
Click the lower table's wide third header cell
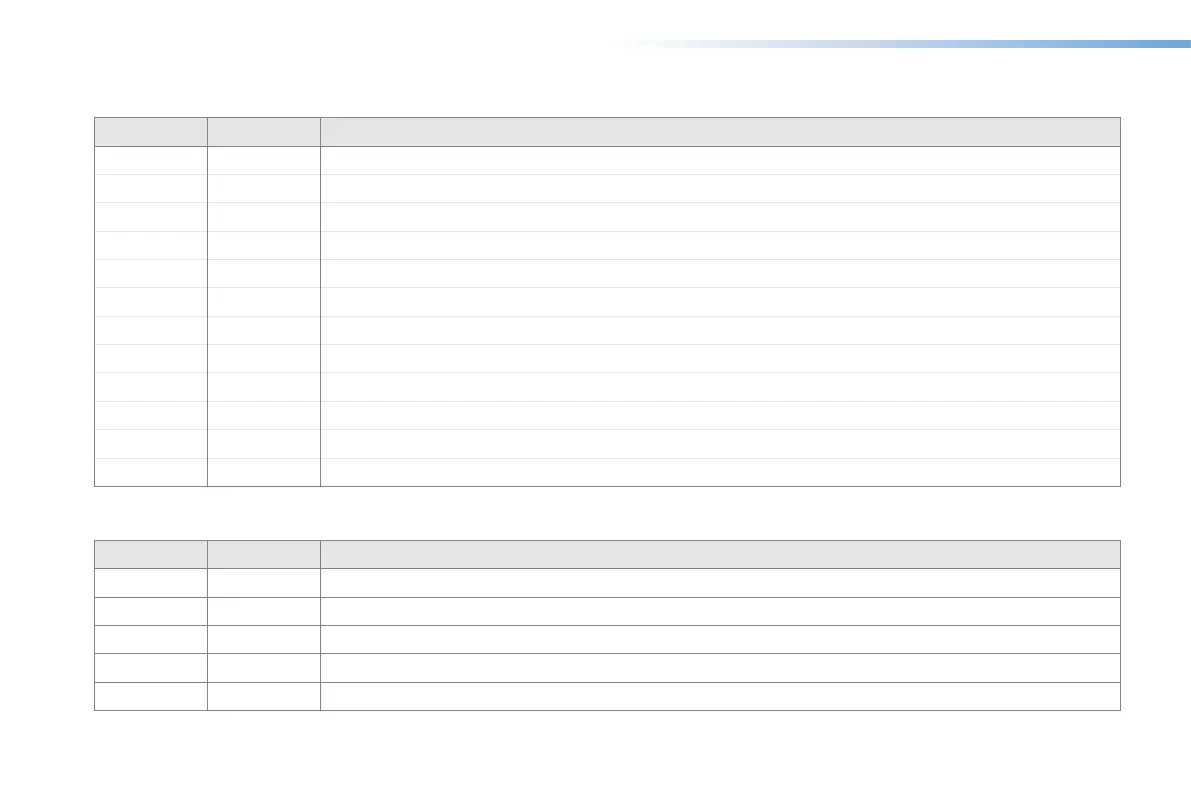pyautogui.click(x=720, y=555)
